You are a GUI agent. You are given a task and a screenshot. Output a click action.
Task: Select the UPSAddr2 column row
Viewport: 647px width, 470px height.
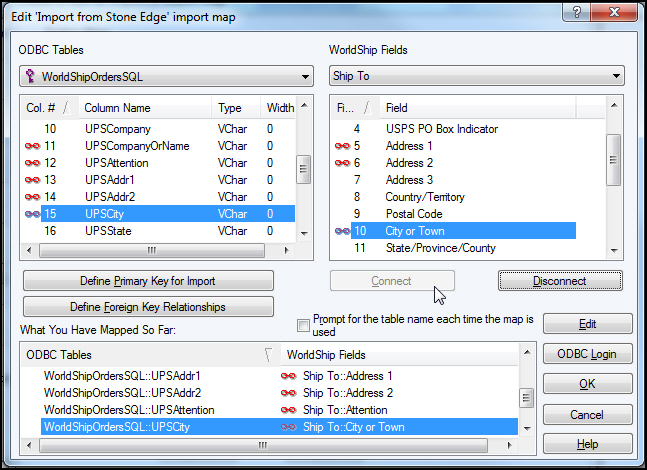point(158,197)
